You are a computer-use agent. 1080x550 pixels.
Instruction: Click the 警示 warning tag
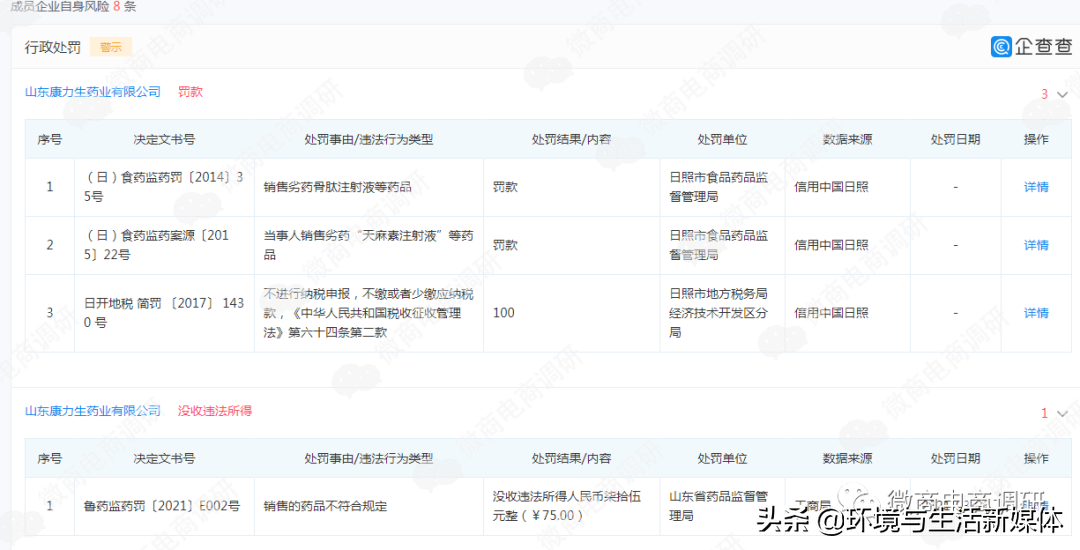(111, 47)
